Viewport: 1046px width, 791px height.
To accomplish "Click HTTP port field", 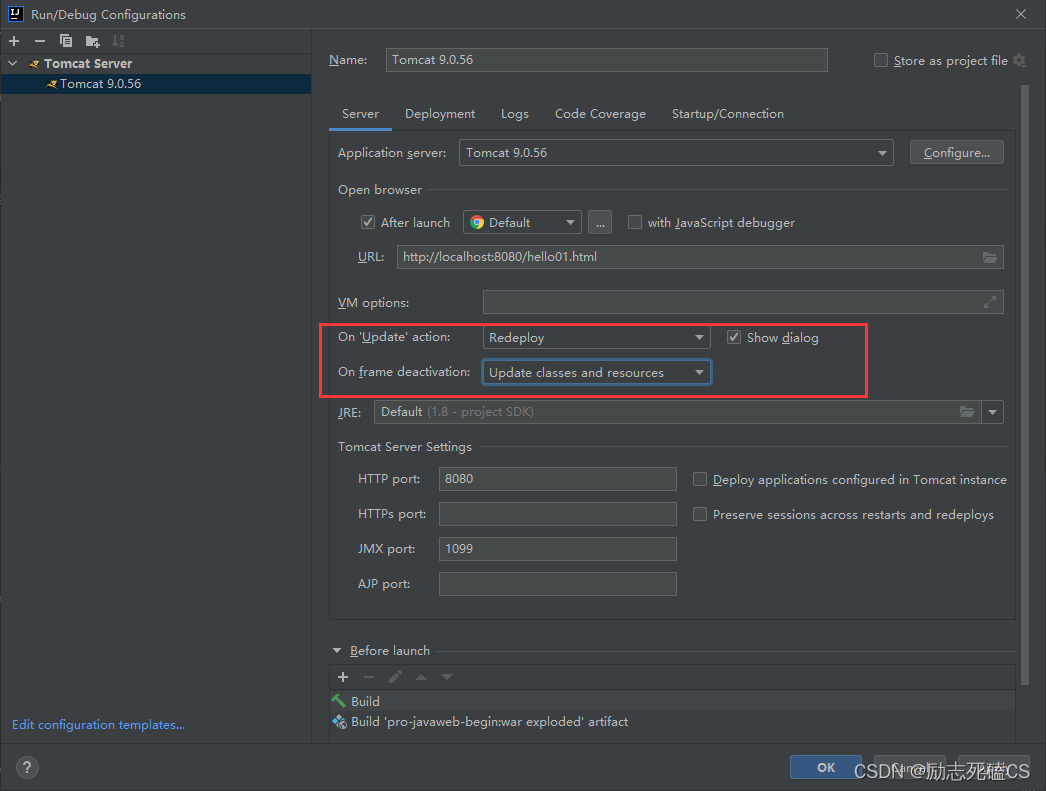I will click(x=558, y=479).
